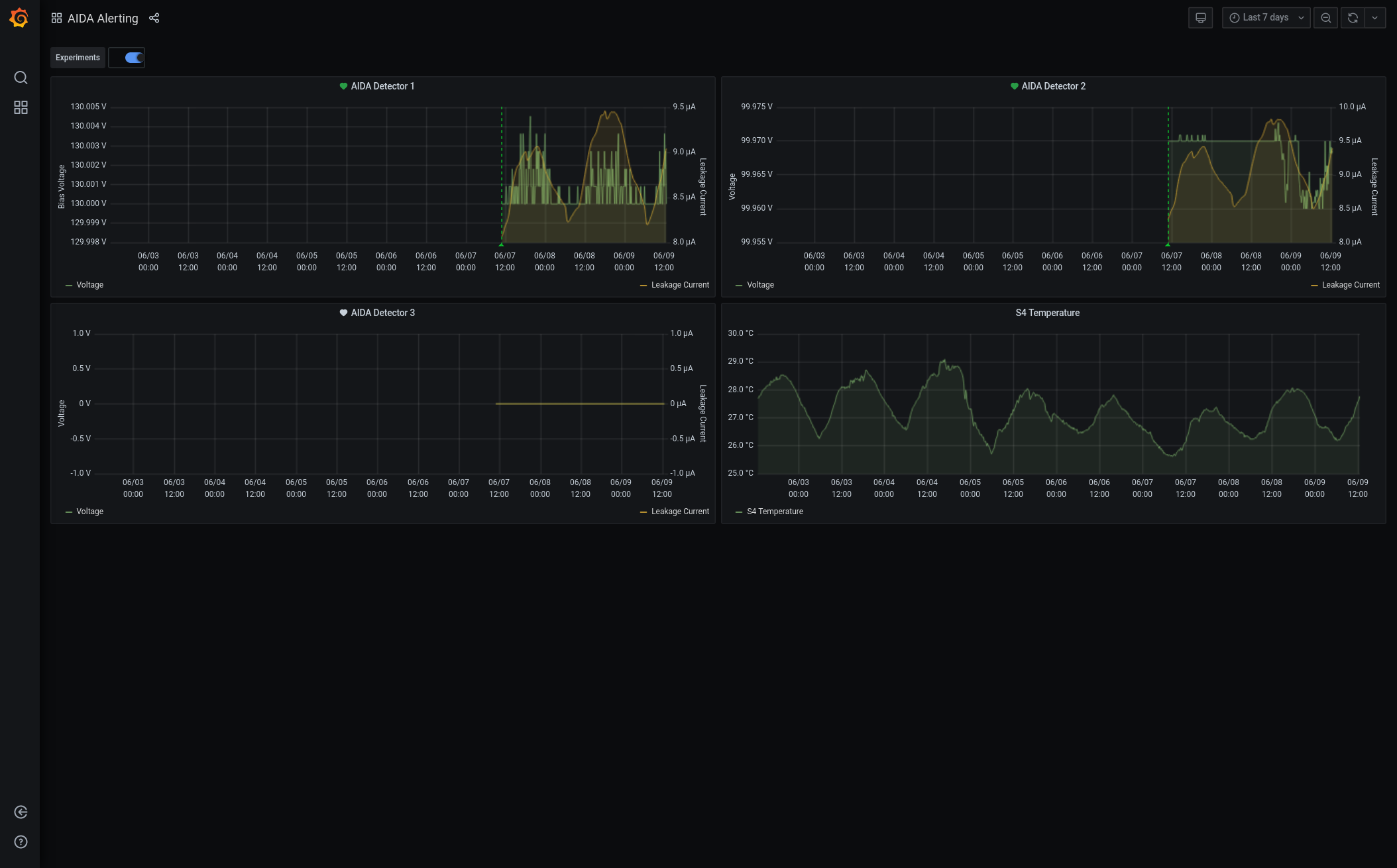Click the cycle view mode monitor icon
The height and width of the screenshot is (868, 1397).
pyautogui.click(x=1200, y=18)
